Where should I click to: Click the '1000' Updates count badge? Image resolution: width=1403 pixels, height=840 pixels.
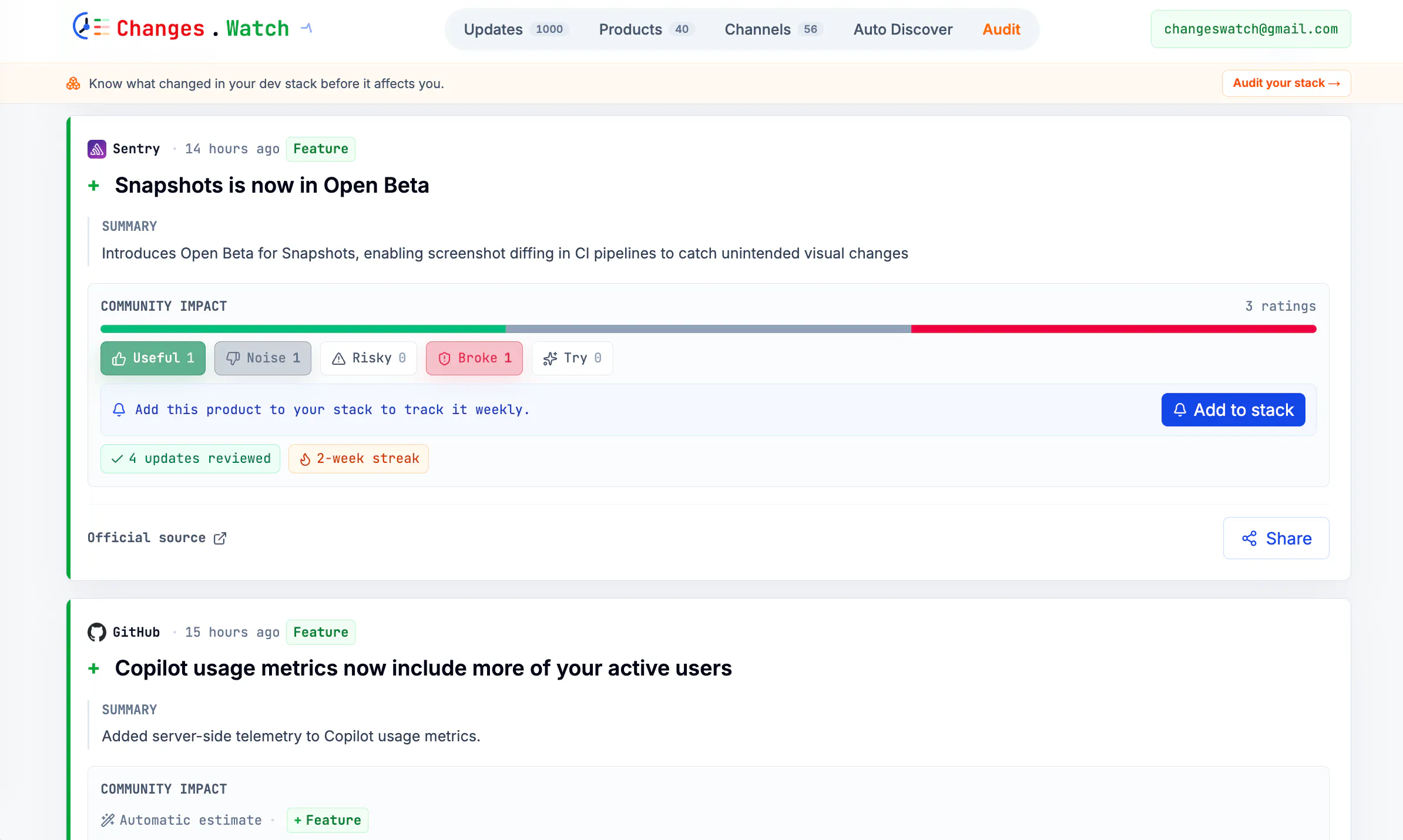point(549,29)
